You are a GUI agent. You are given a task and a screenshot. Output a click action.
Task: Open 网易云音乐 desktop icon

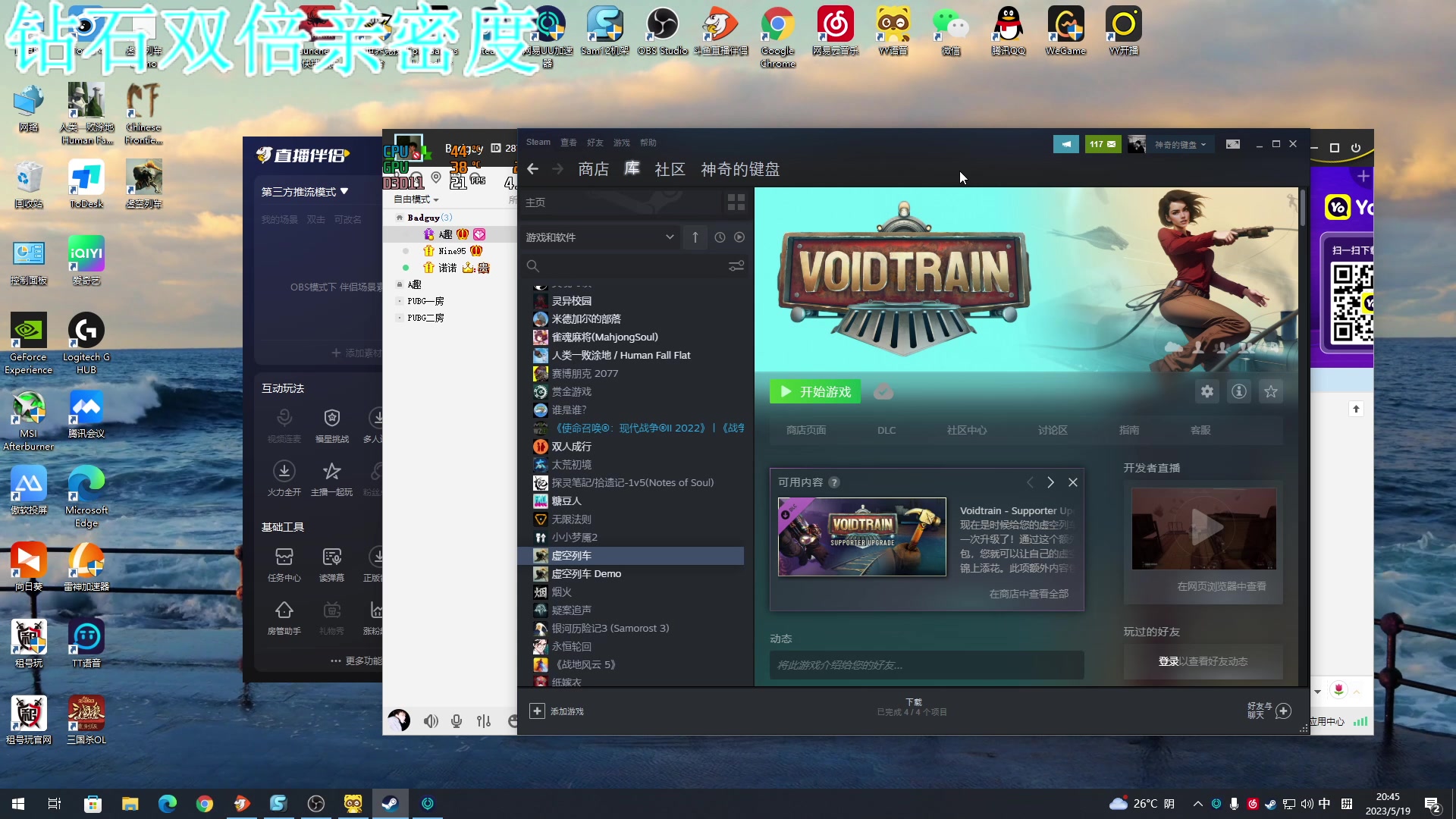click(x=836, y=32)
